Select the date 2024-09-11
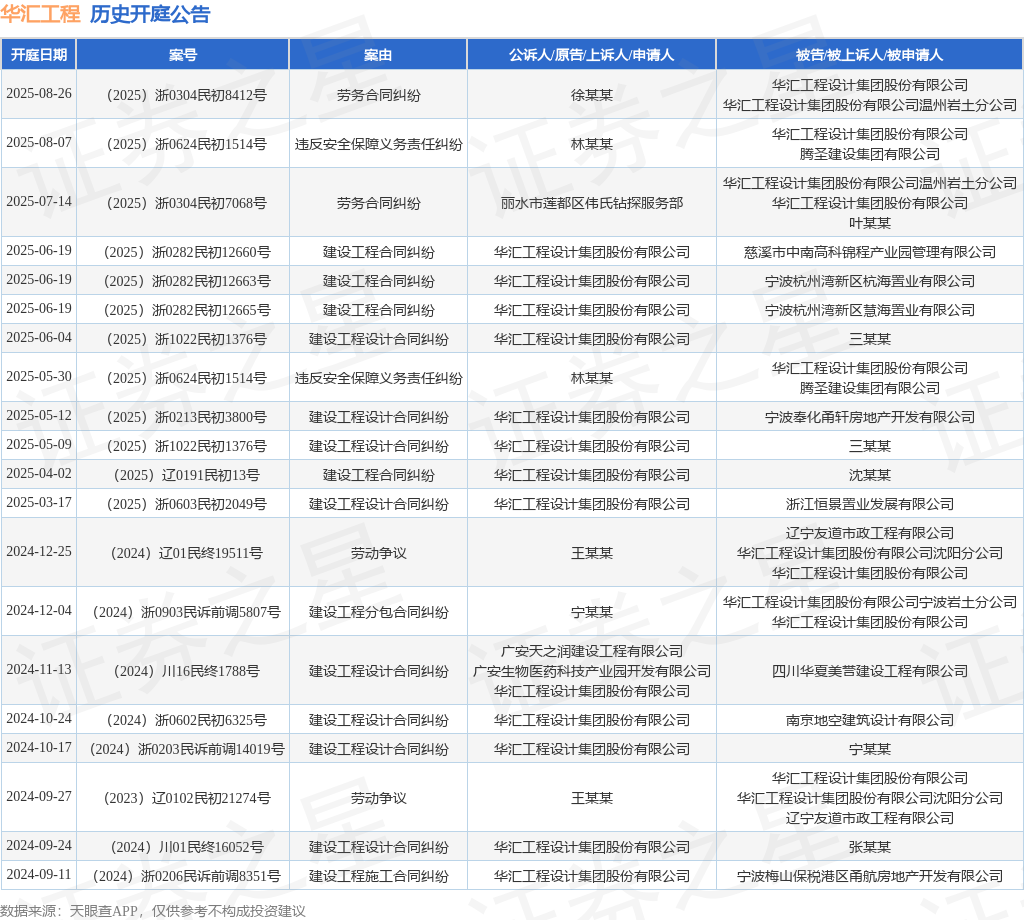This screenshot has height=920, width=1024. pyautogui.click(x=39, y=874)
